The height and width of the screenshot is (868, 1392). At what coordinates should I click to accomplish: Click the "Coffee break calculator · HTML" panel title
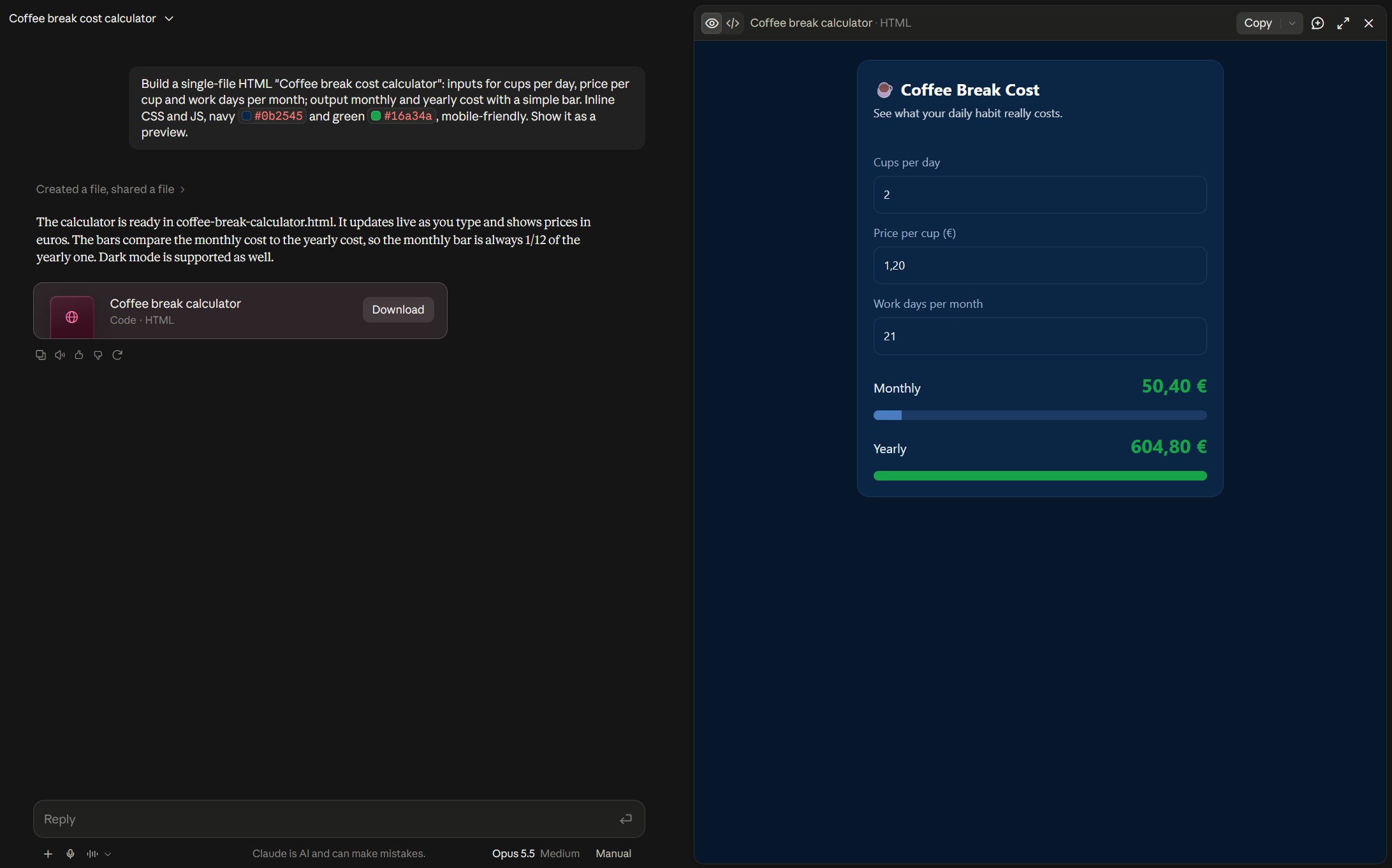830,23
